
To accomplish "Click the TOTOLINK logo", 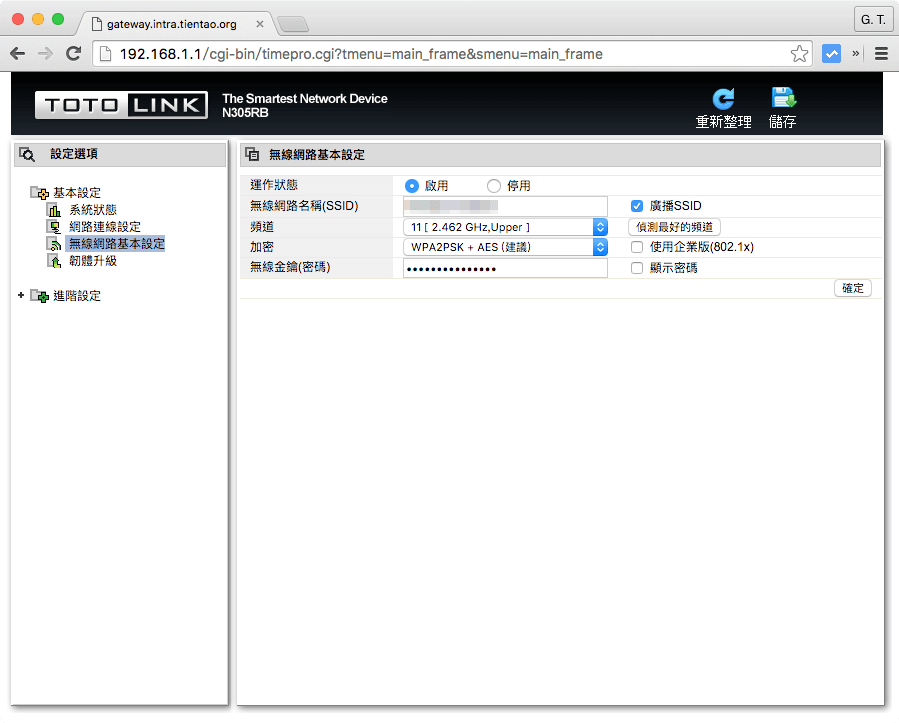I will (121, 105).
